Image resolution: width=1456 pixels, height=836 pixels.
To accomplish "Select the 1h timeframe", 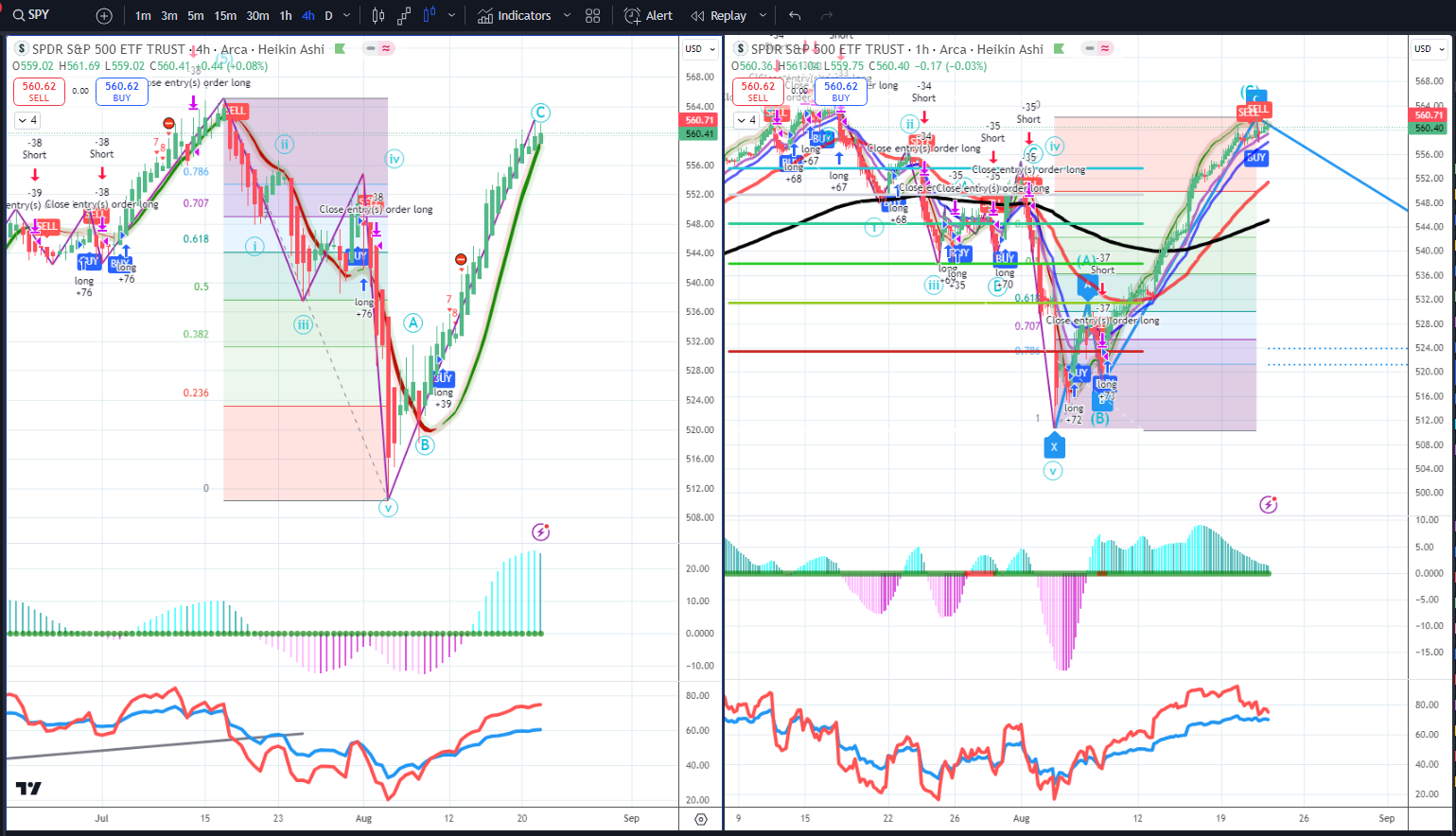I will pos(286,16).
